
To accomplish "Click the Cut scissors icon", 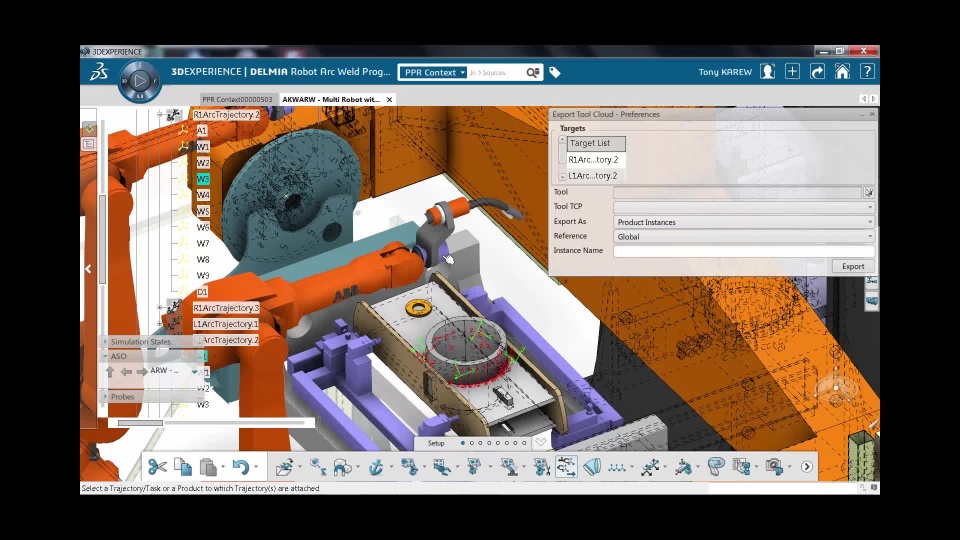I will [x=157, y=467].
